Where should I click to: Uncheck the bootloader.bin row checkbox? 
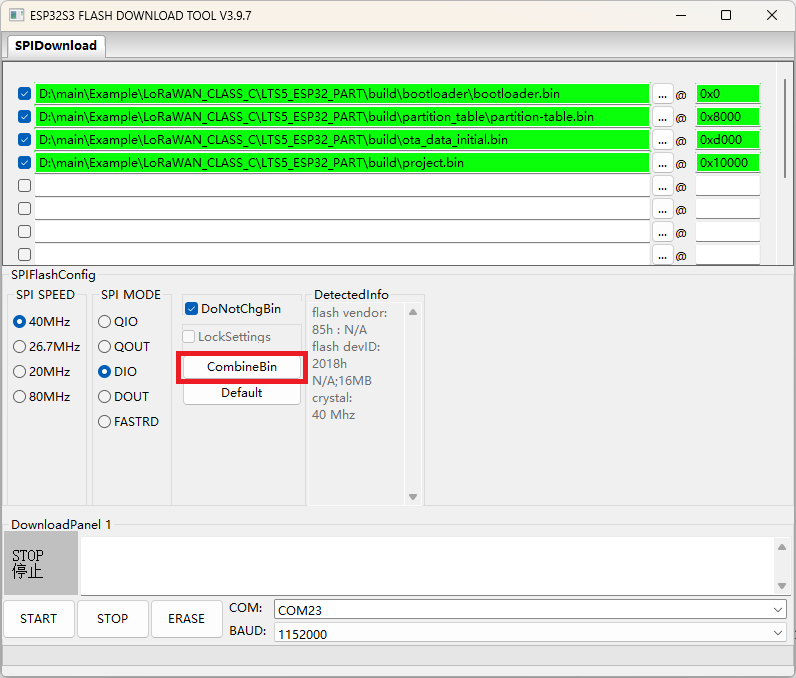(24, 94)
